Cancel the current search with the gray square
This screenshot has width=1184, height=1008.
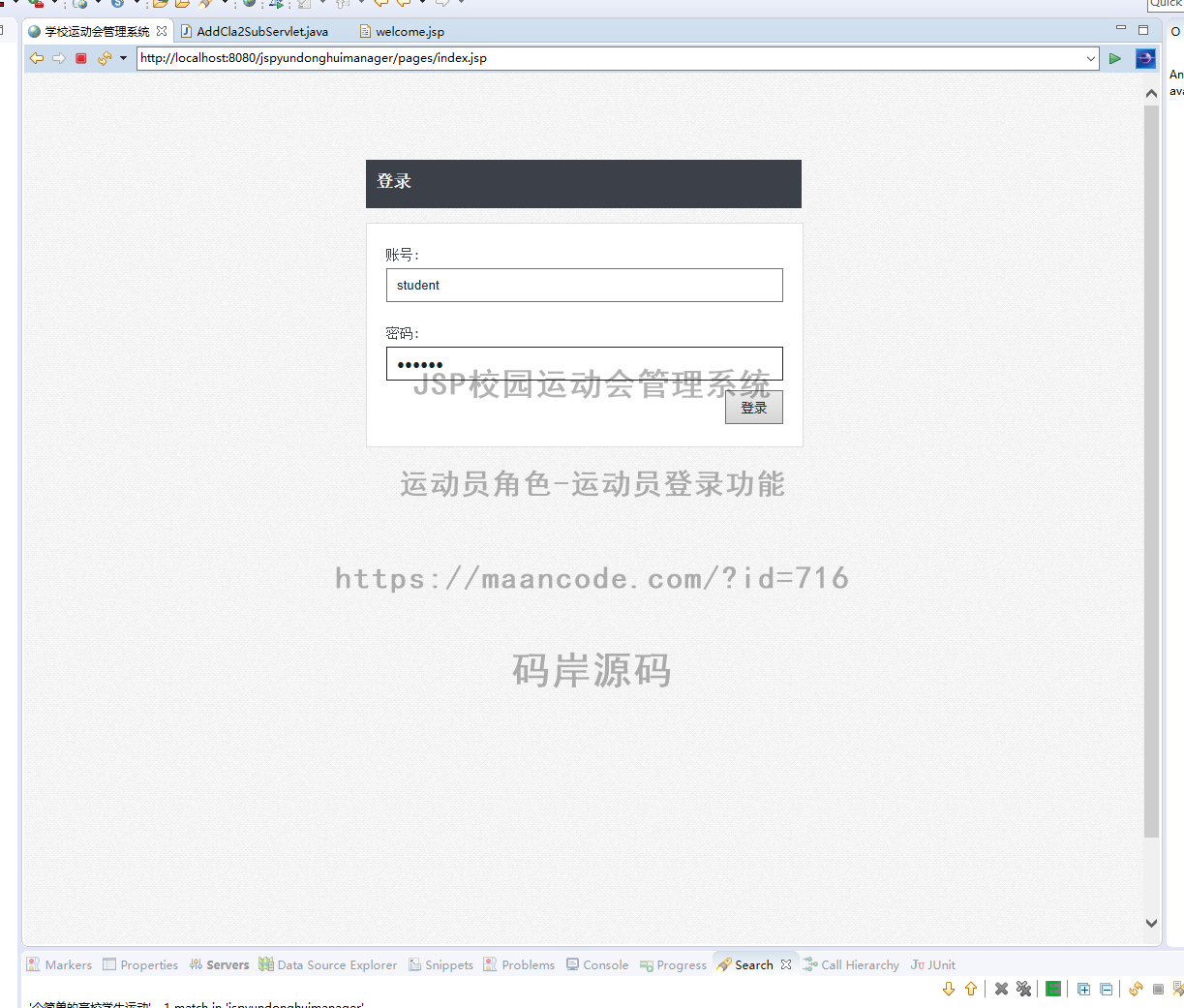tap(1158, 989)
